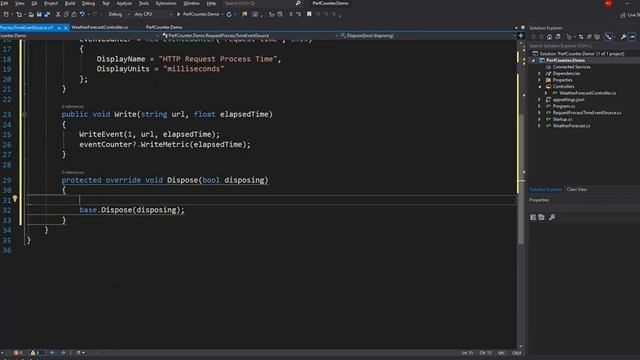Expand the Program.cs node
Image resolution: width=640 pixels, height=360 pixels.
coord(540,106)
